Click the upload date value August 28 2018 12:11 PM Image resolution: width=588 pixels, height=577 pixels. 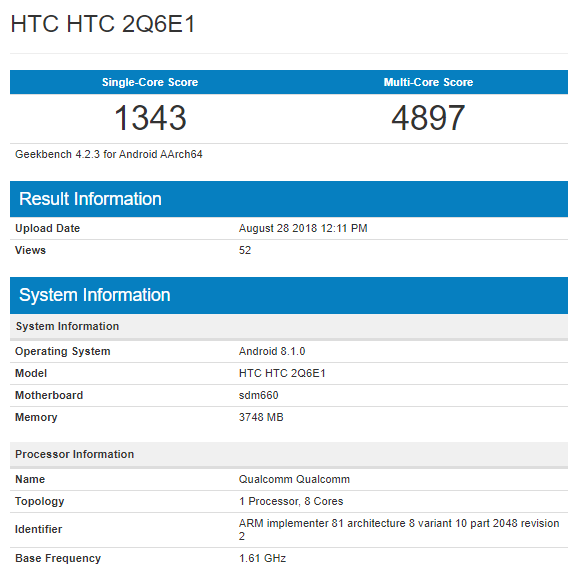[303, 228]
